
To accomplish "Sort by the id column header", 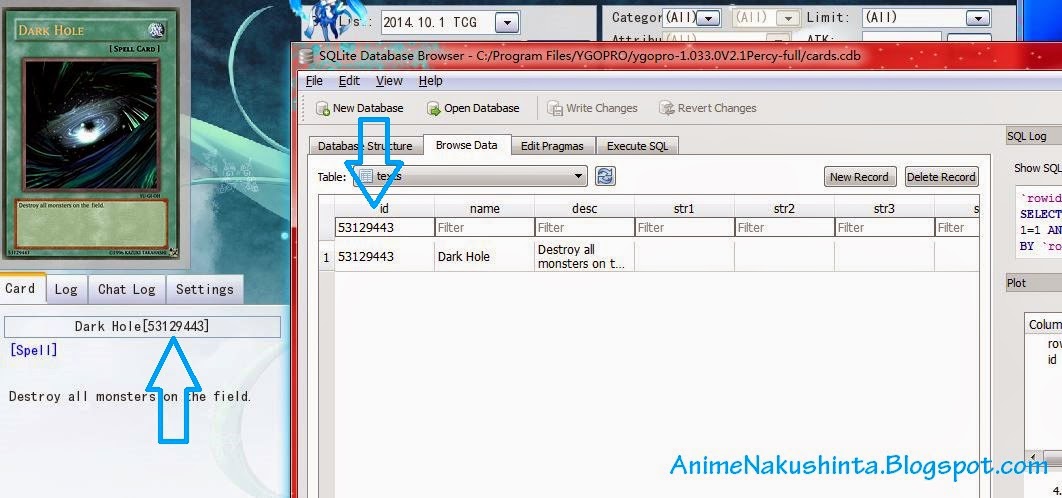I will 384,208.
